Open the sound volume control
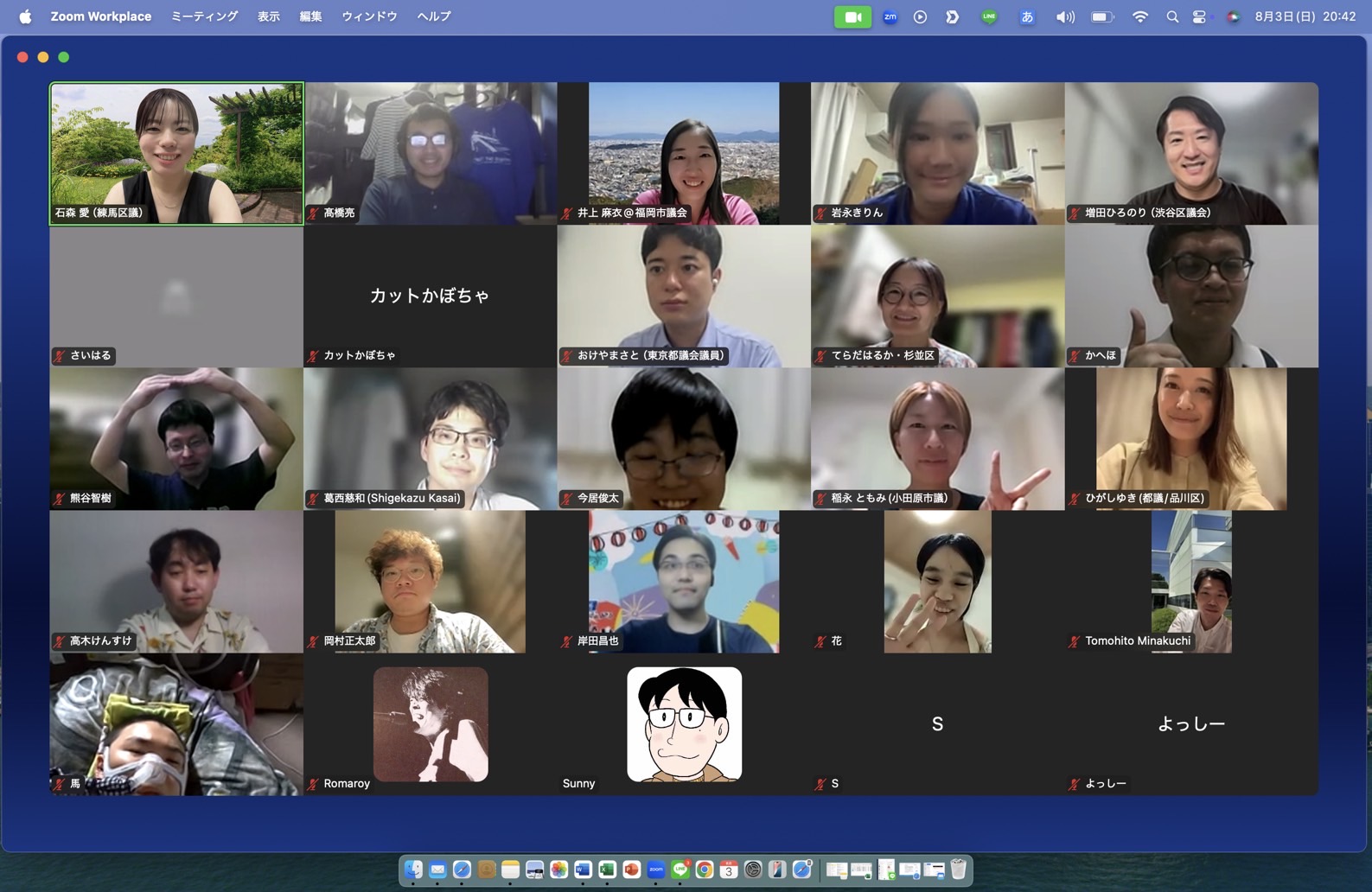Viewport: 1372px width, 892px height. (x=1064, y=17)
